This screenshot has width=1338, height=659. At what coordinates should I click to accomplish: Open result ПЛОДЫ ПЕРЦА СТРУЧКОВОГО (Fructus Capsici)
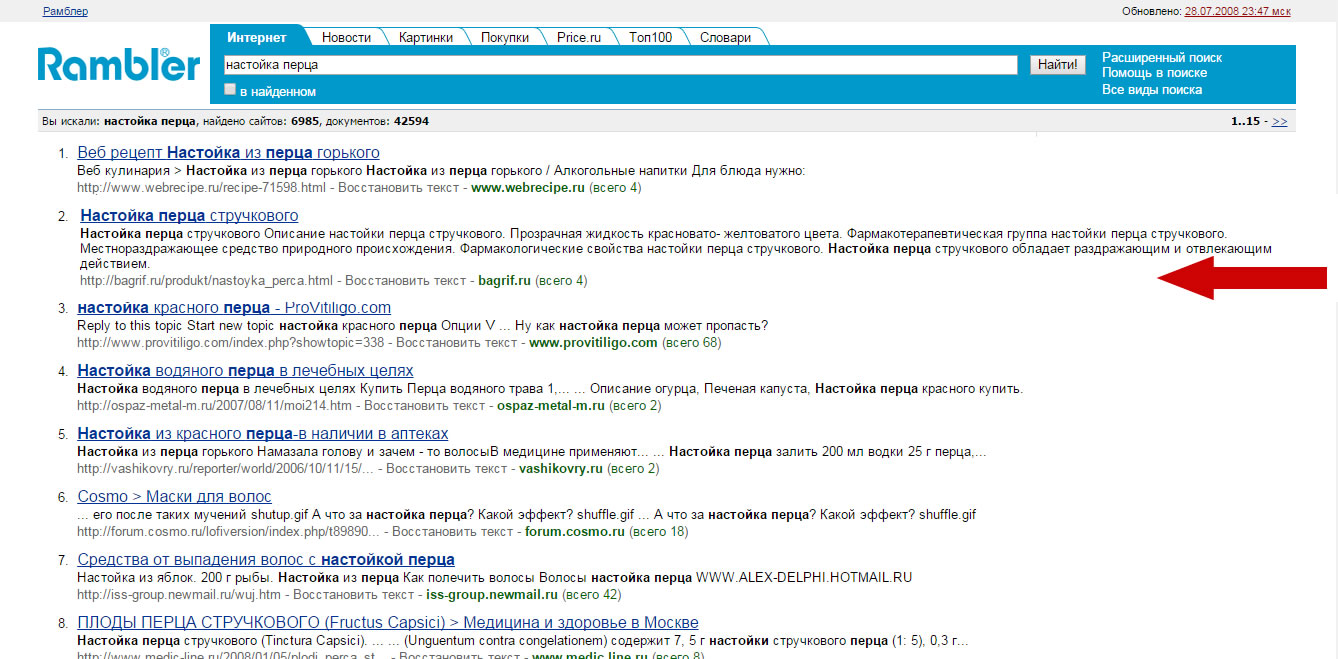coord(388,623)
